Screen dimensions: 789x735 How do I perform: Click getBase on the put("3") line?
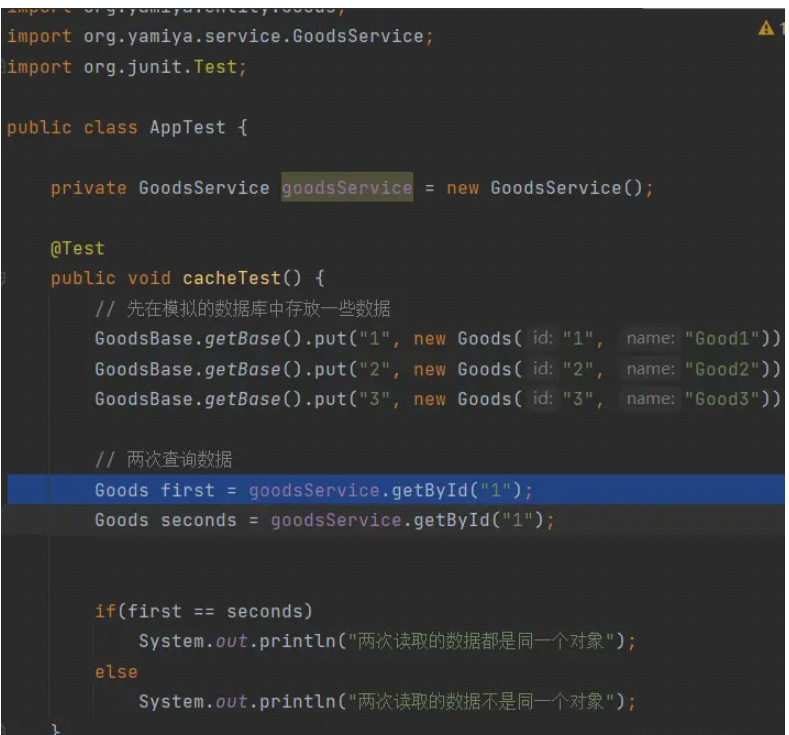[x=242, y=399]
